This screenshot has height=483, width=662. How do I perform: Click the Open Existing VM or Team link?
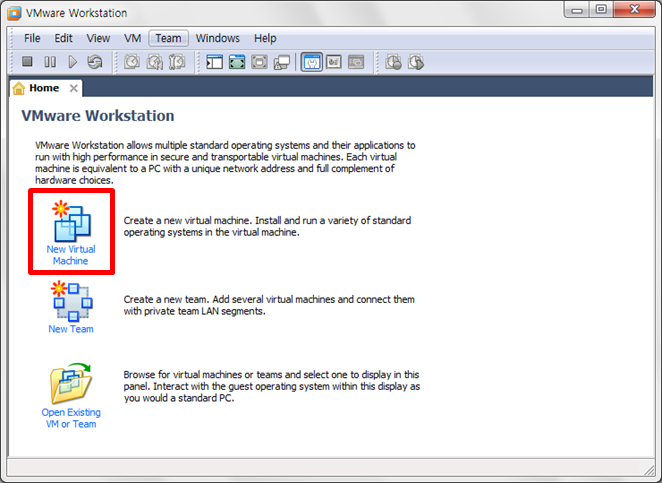coord(71,418)
